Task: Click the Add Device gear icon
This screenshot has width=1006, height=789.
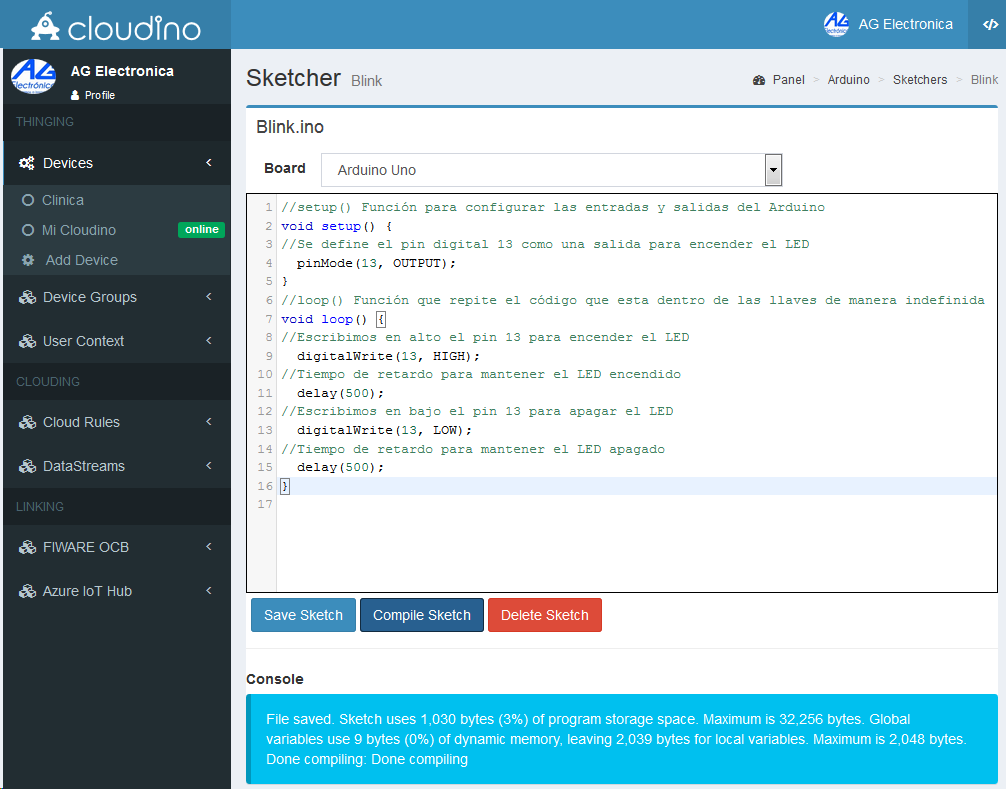Action: pos(28,260)
